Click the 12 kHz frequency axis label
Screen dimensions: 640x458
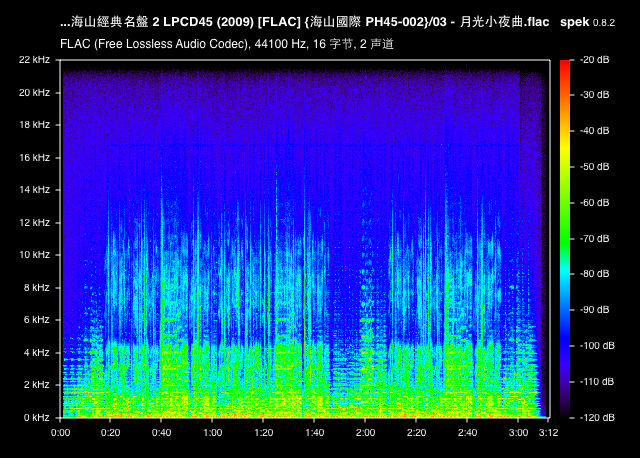pos(34,222)
